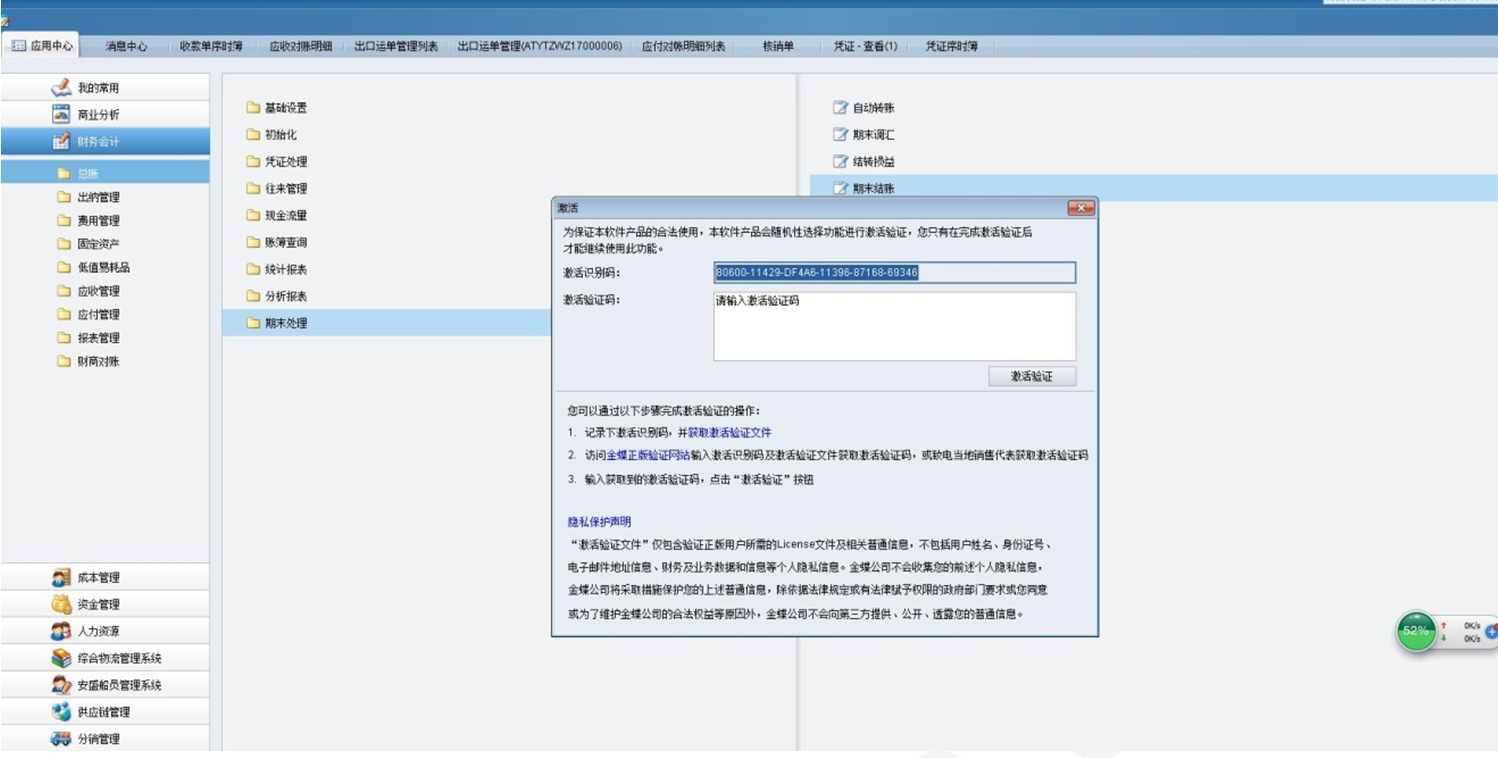This screenshot has width=1498, height=758.
Task: Click the 激活验证码 text area
Action: click(895, 326)
